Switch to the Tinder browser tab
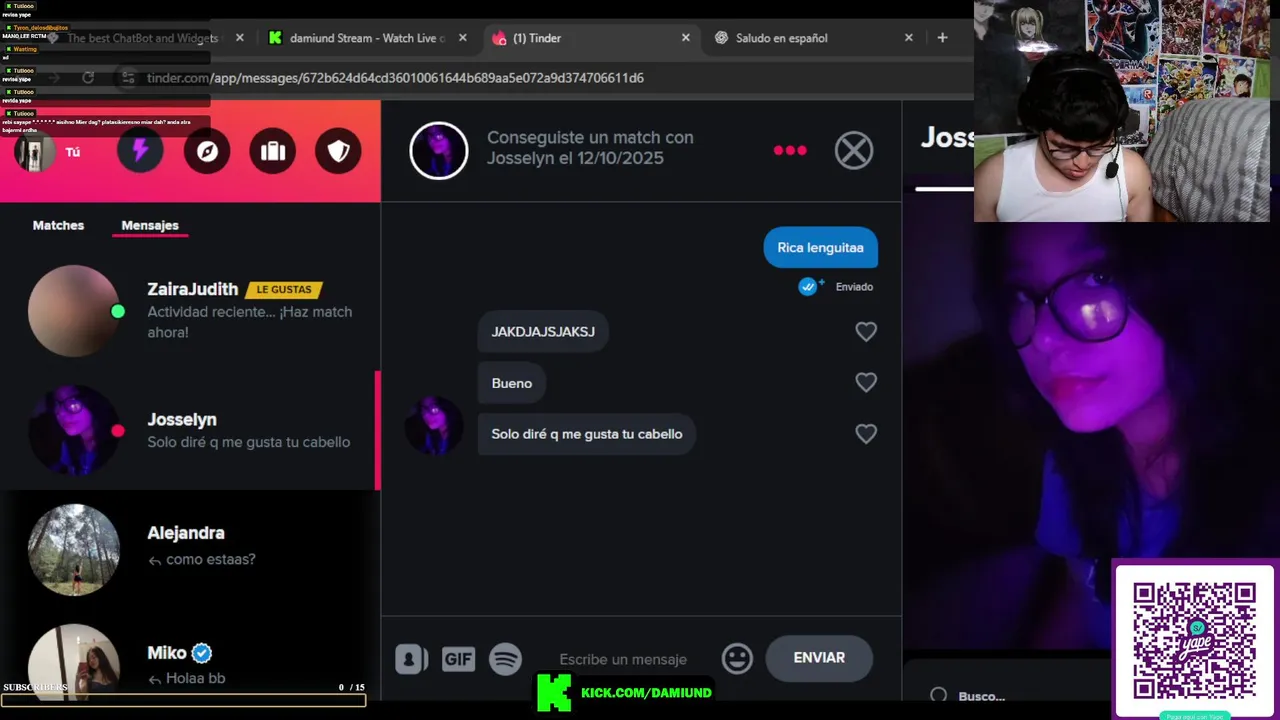The image size is (1280, 720). 590,38
